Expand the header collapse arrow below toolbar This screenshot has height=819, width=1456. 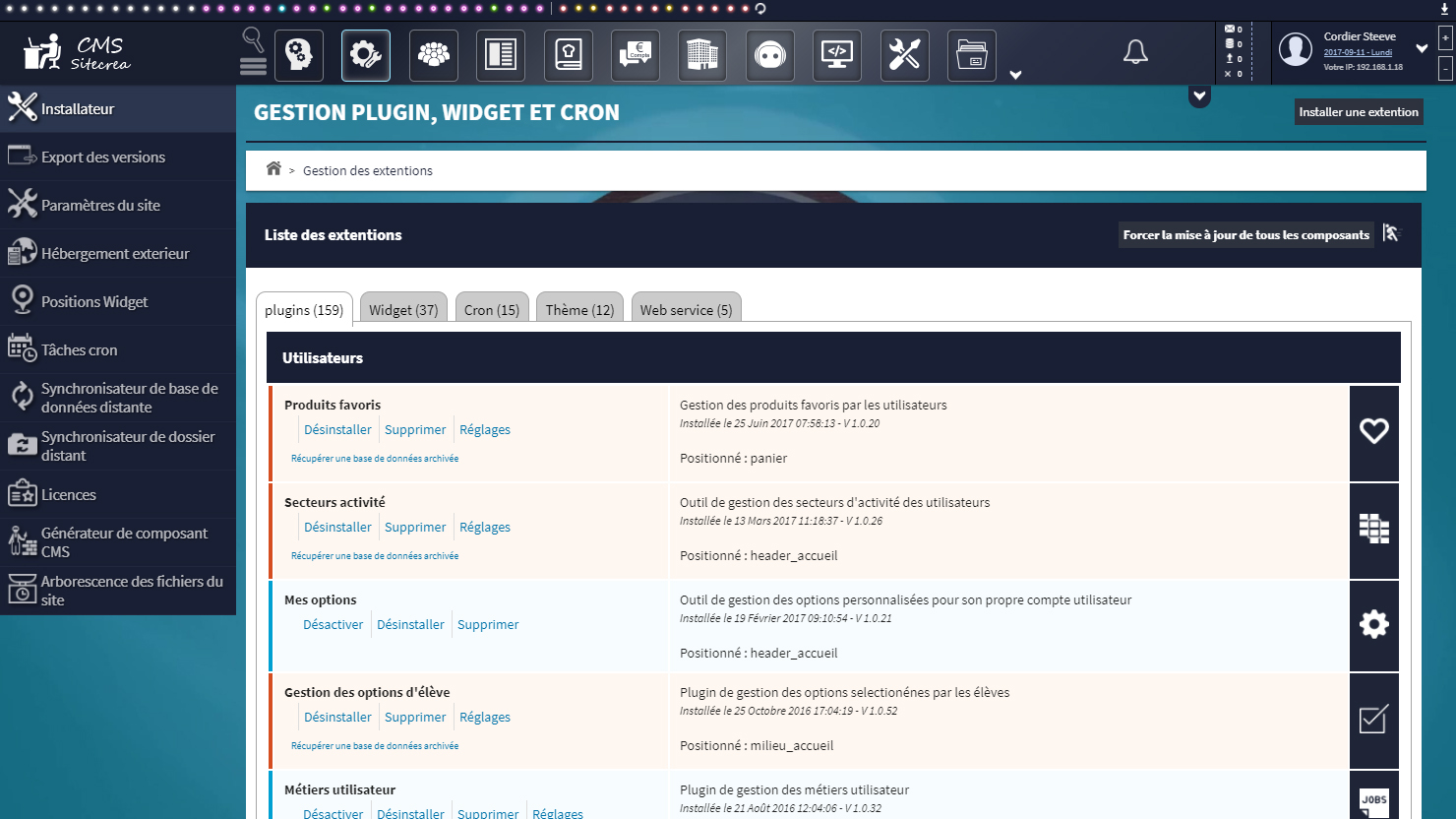point(1198,96)
